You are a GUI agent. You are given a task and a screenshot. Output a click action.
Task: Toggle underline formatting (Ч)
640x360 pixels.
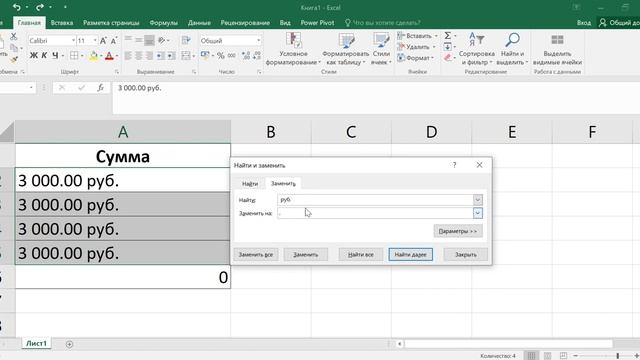pyautogui.click(x=55, y=56)
